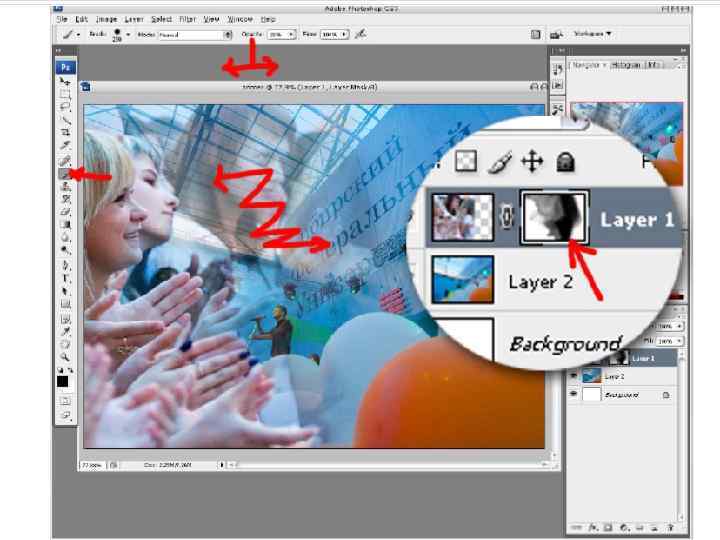Select the Dodge tool
The image size is (720, 540).
coord(65,250)
